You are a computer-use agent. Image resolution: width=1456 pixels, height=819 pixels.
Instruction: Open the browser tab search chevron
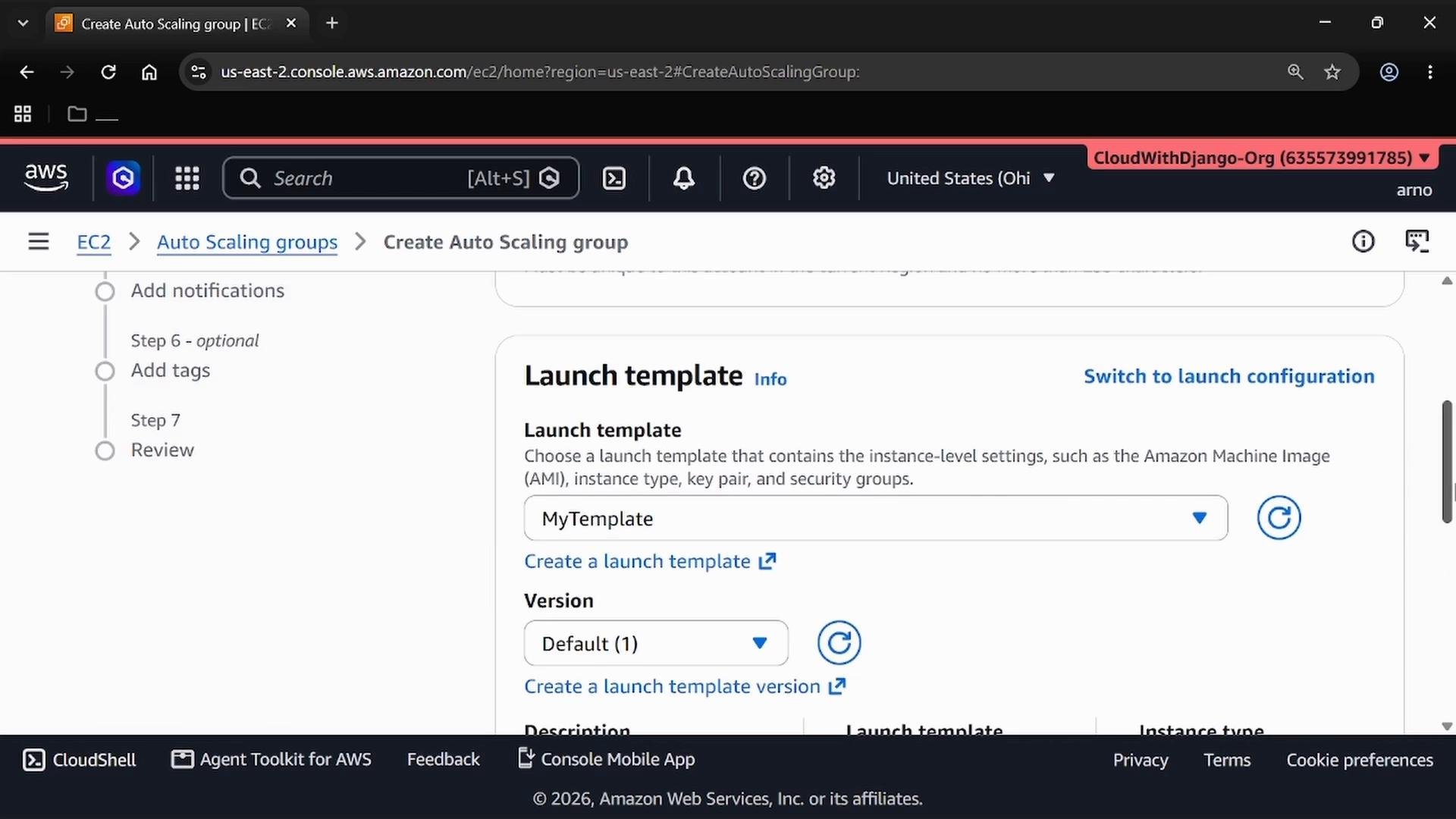point(23,23)
